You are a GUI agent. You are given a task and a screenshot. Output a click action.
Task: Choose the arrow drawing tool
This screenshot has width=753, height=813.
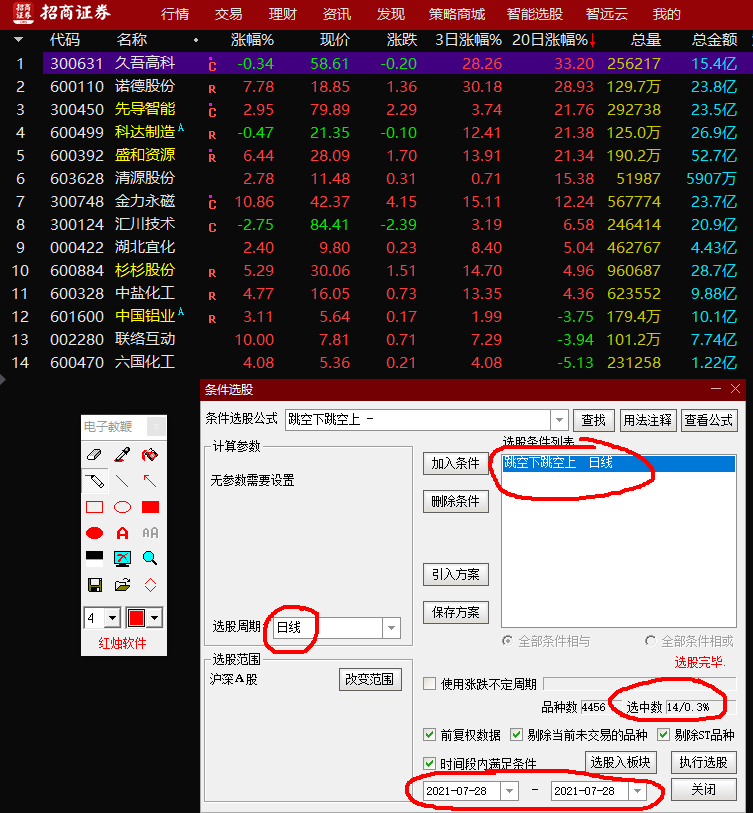click(150, 481)
